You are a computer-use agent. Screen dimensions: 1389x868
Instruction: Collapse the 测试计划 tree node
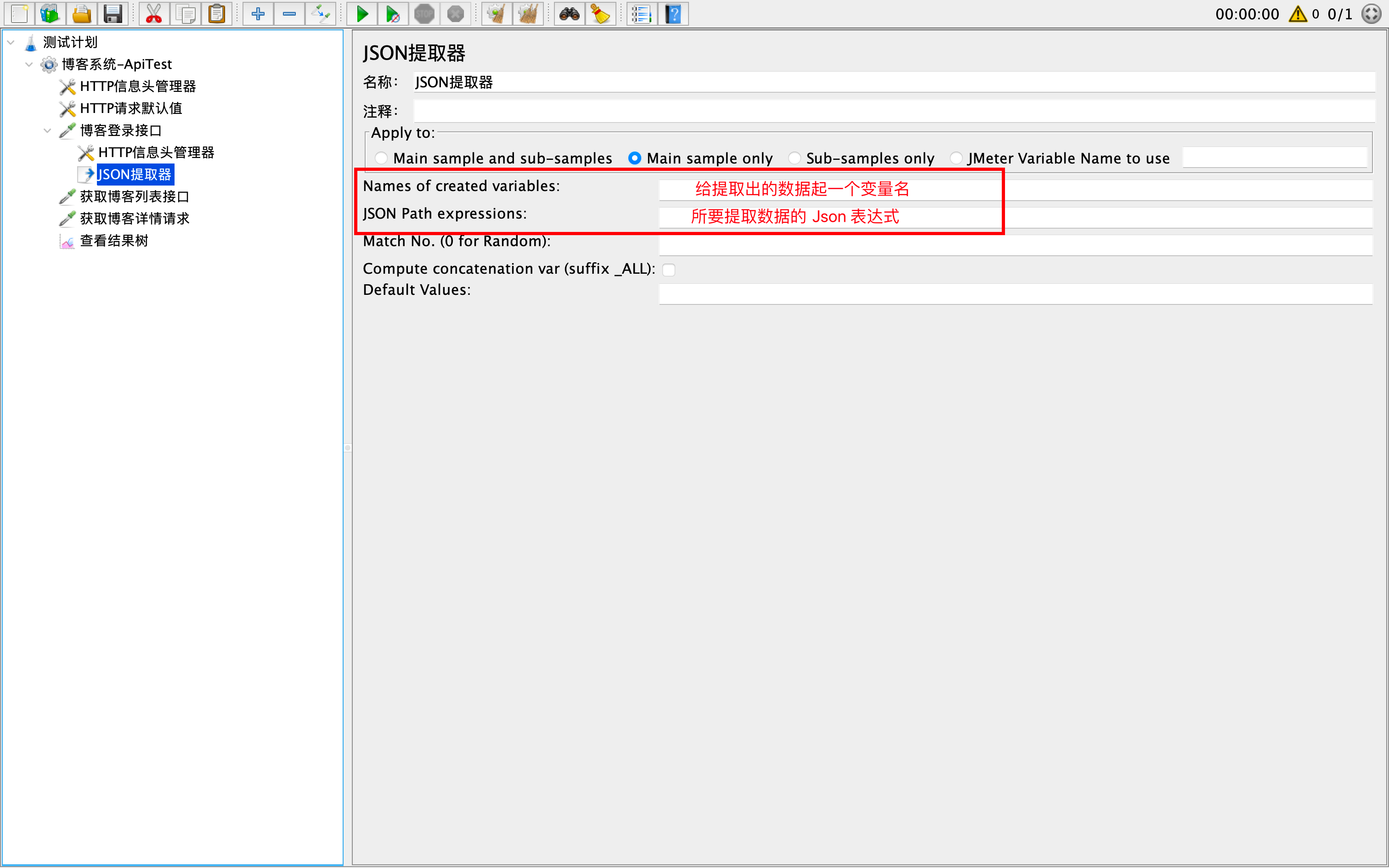(11, 42)
